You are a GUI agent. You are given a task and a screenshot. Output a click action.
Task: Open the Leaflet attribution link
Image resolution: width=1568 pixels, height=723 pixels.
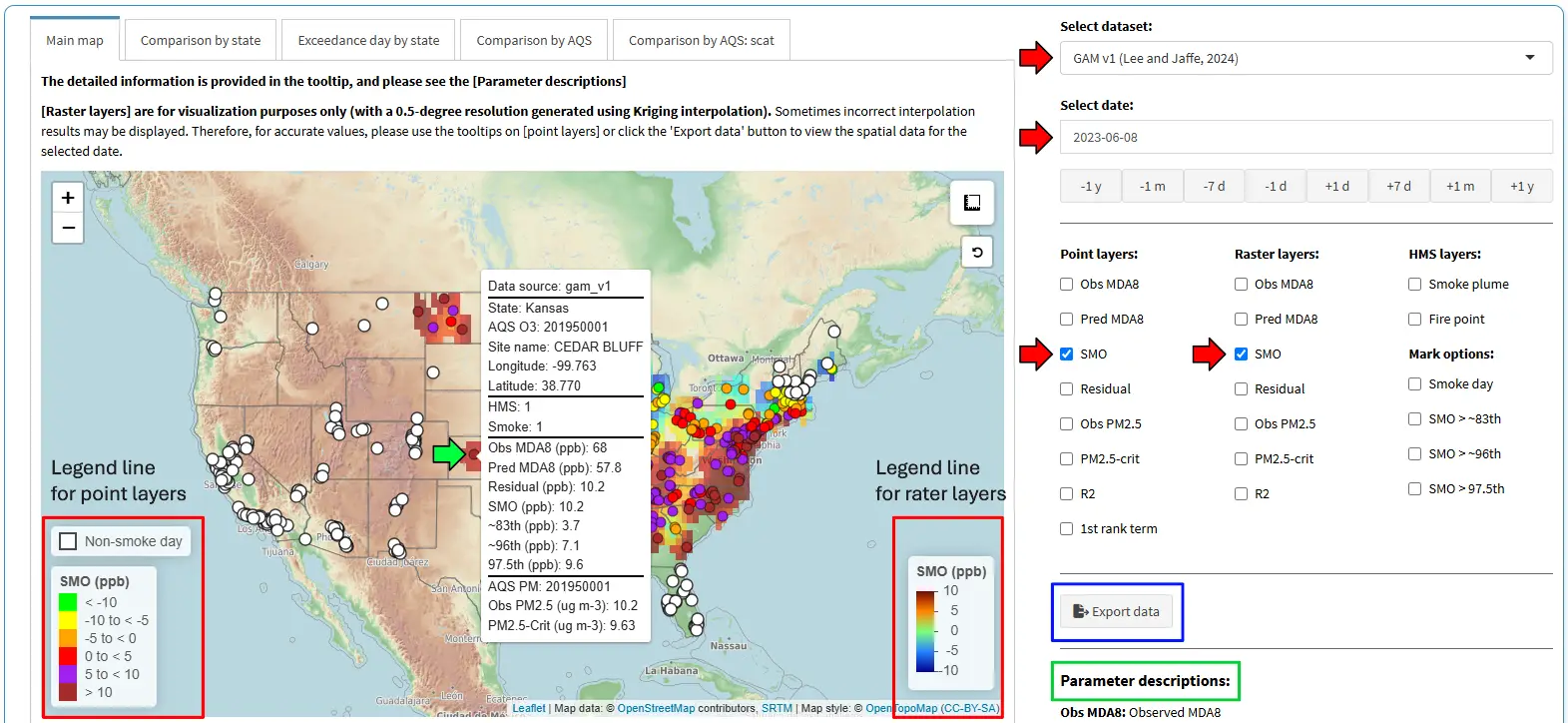pyautogui.click(x=529, y=708)
